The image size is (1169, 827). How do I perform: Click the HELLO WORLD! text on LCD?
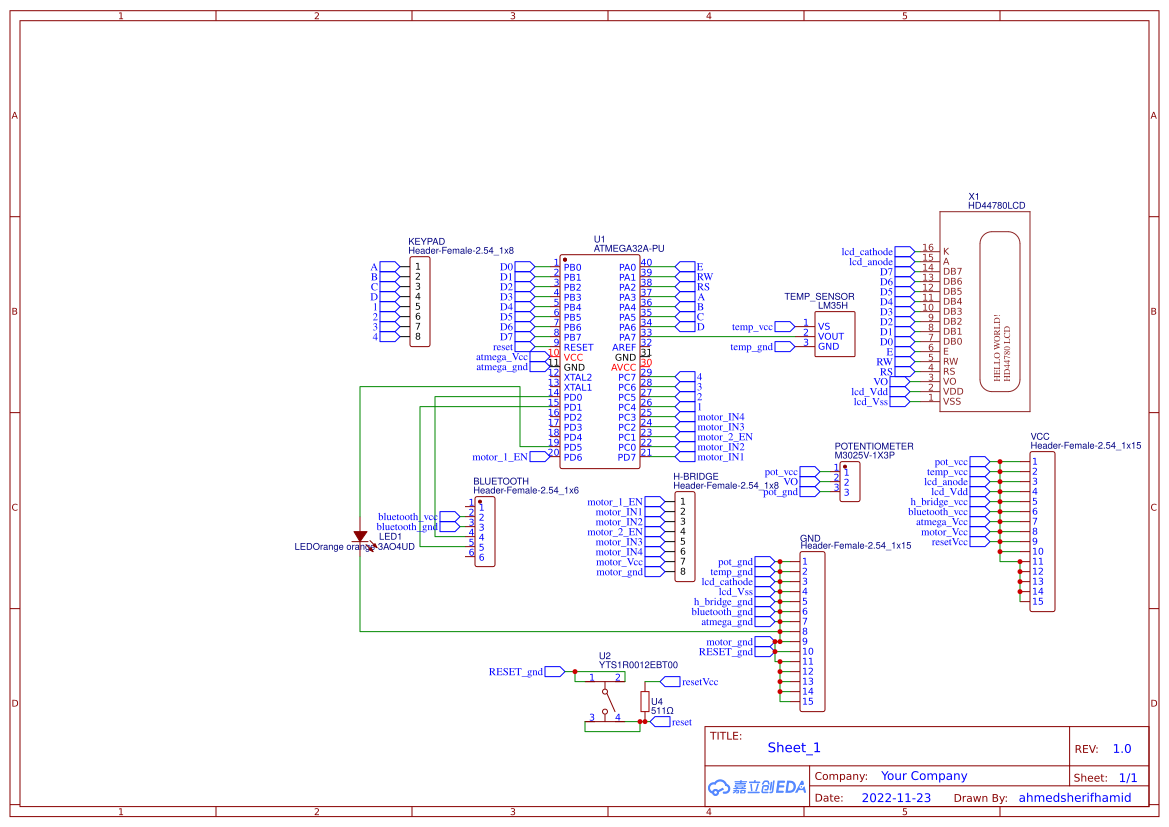pos(996,347)
